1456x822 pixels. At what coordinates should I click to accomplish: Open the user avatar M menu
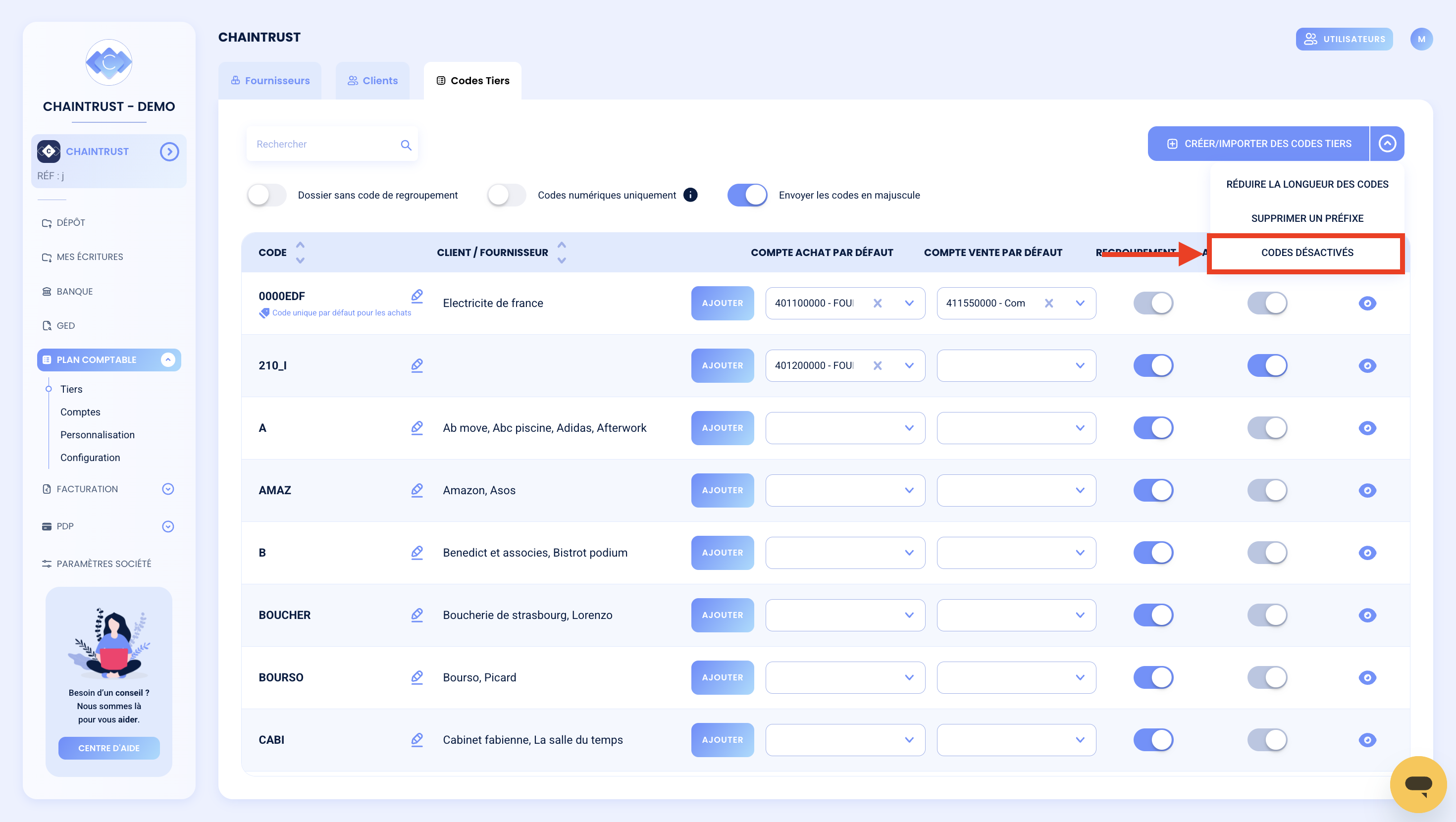[x=1421, y=39]
